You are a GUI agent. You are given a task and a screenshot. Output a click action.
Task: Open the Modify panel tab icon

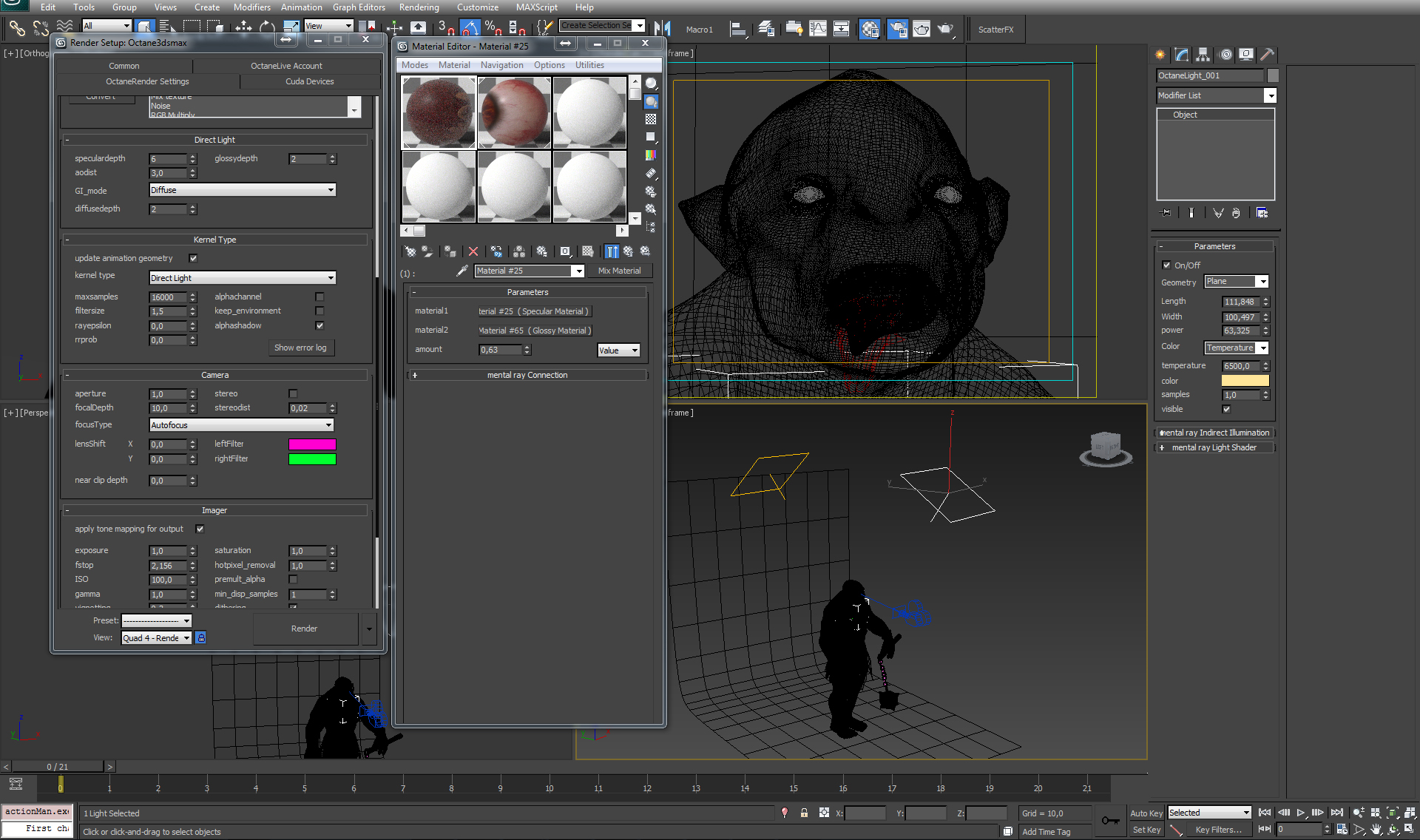coord(1181,54)
